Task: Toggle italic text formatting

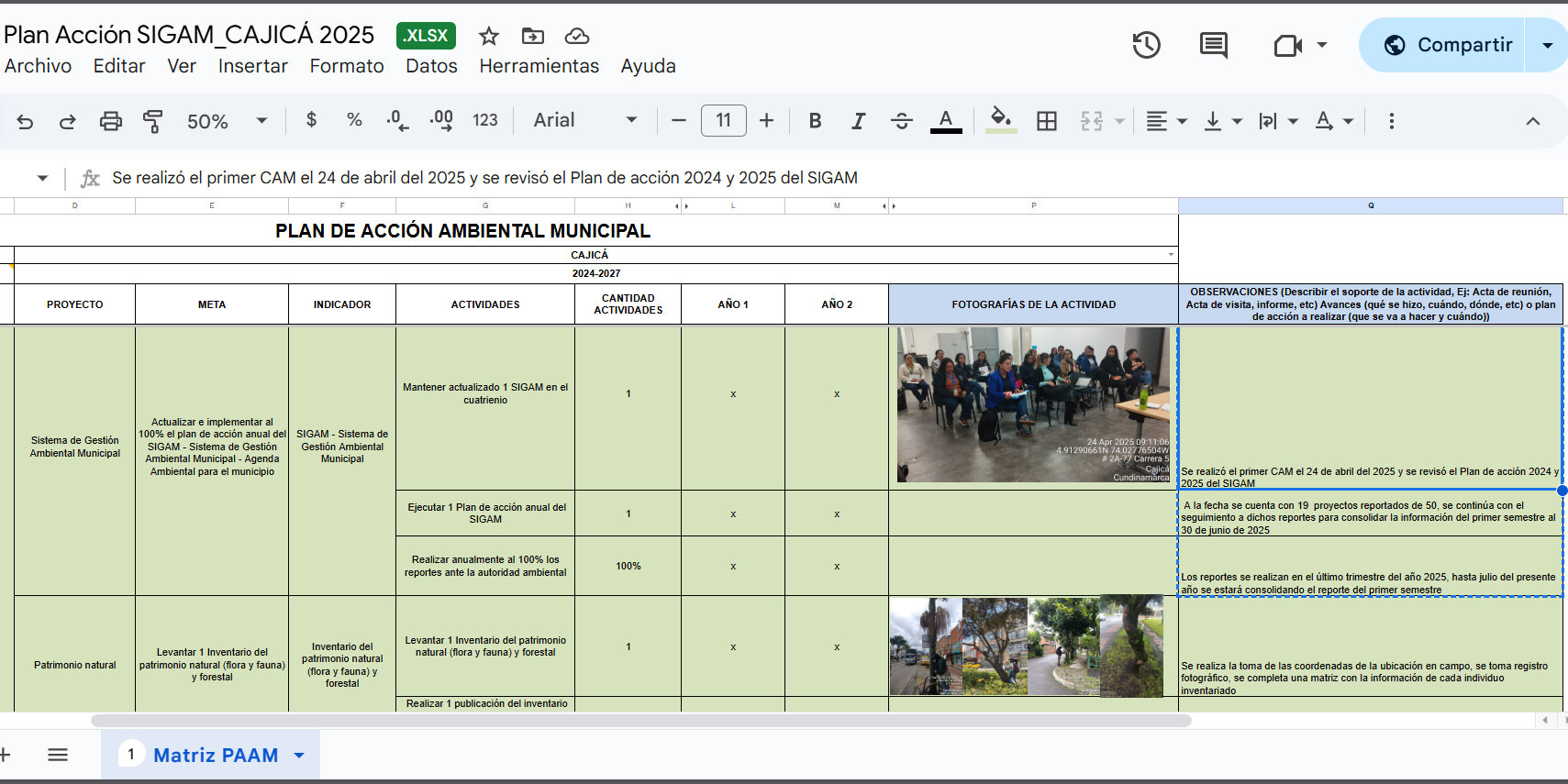Action: 858,121
